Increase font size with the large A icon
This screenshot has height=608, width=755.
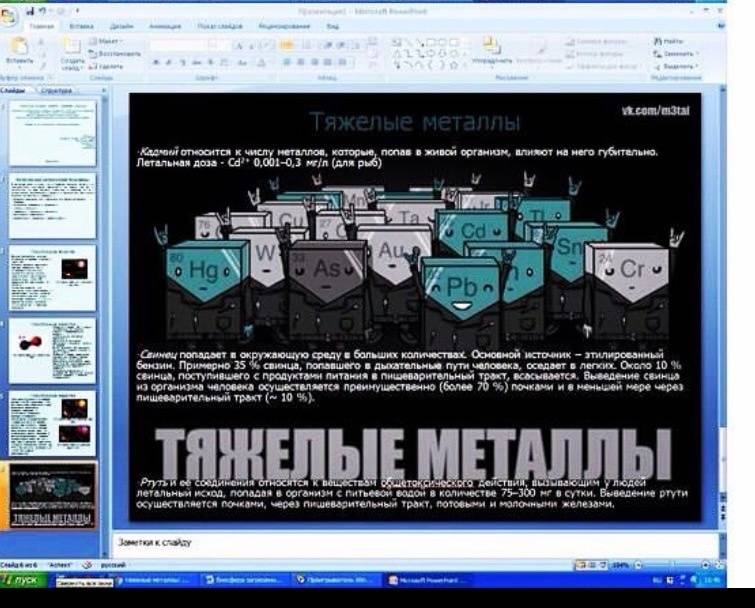tap(239, 46)
